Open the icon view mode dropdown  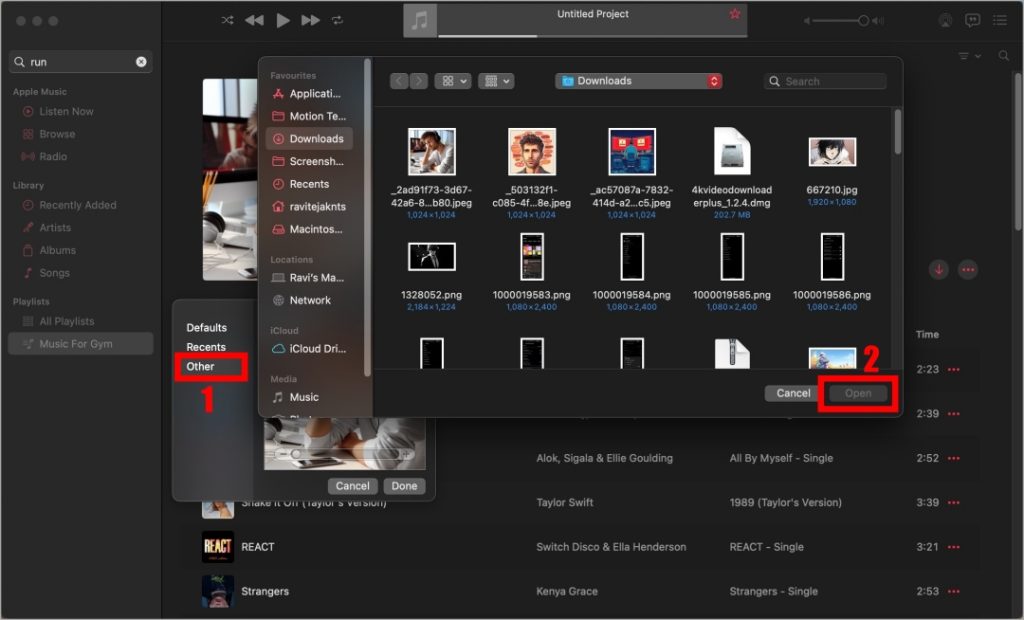pos(455,81)
